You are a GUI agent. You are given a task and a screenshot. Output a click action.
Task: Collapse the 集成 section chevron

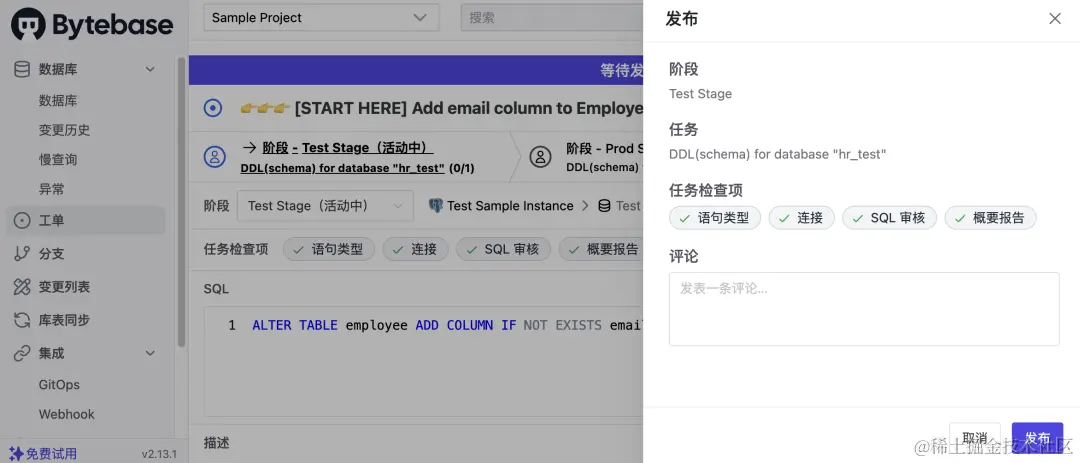tap(149, 353)
